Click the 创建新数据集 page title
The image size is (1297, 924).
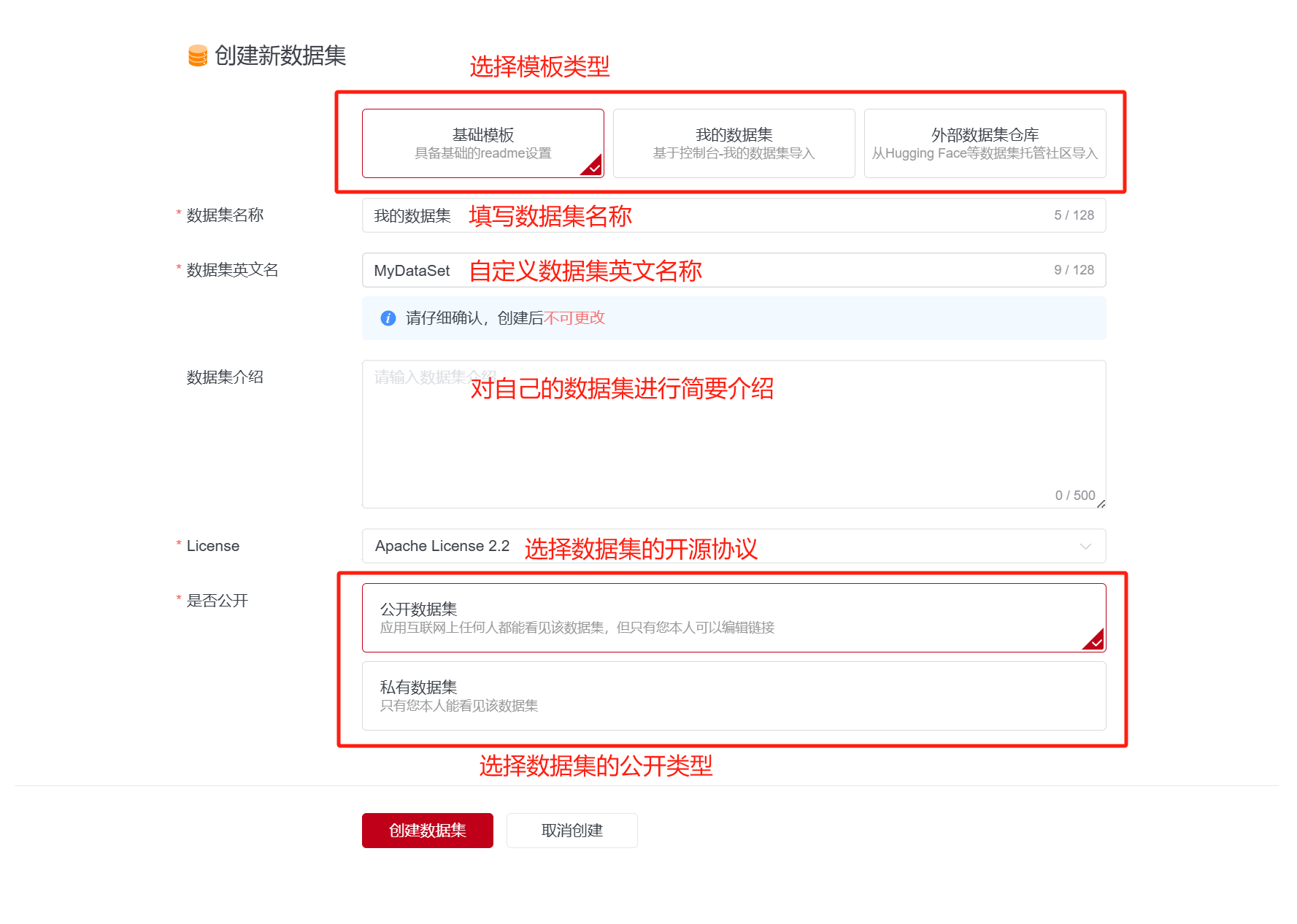280,55
